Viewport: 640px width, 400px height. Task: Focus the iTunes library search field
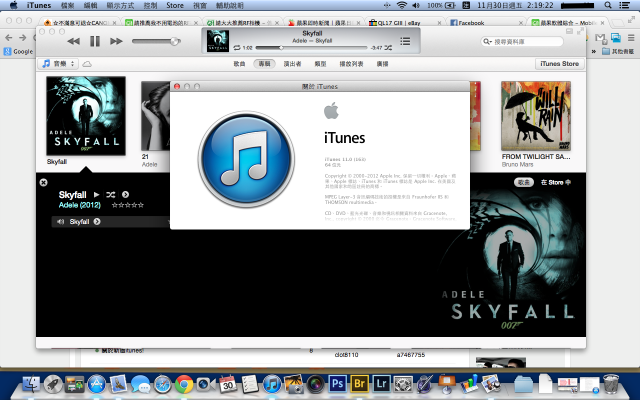(x=522, y=41)
